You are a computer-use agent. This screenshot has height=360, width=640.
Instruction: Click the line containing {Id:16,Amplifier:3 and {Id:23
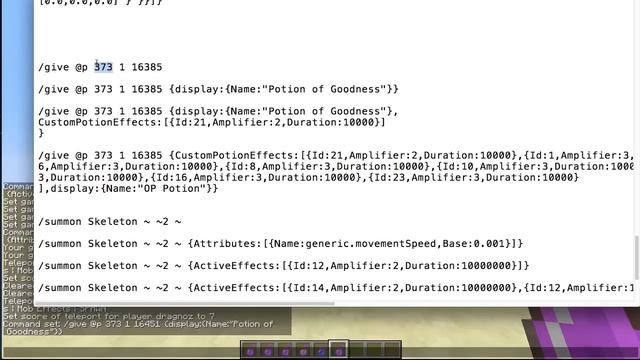coord(309,177)
